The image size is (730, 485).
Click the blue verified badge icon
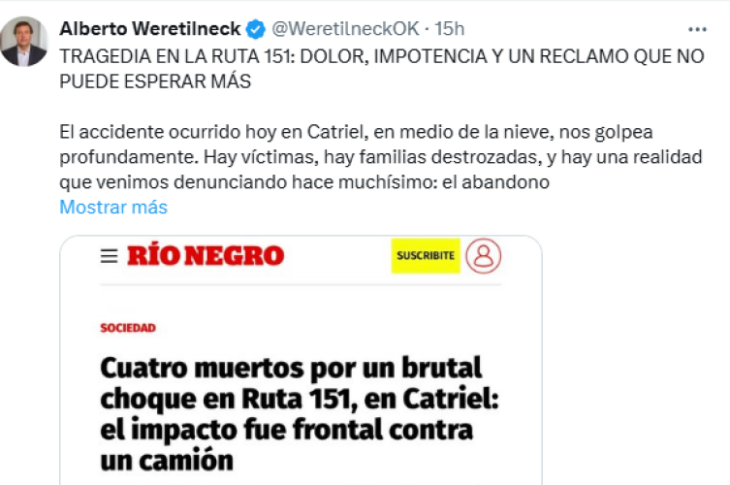(x=256, y=29)
